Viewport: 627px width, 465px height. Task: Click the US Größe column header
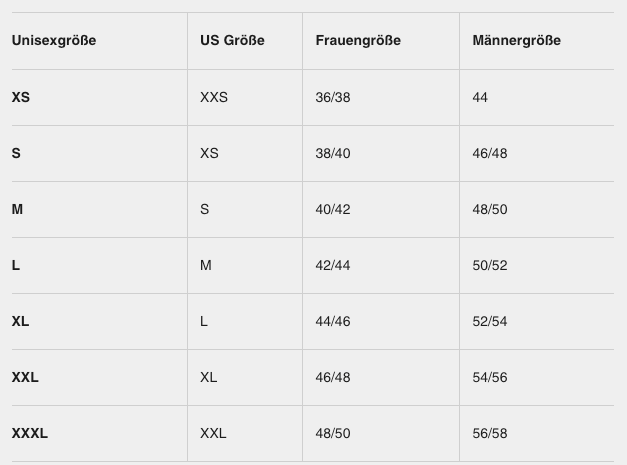[232, 41]
